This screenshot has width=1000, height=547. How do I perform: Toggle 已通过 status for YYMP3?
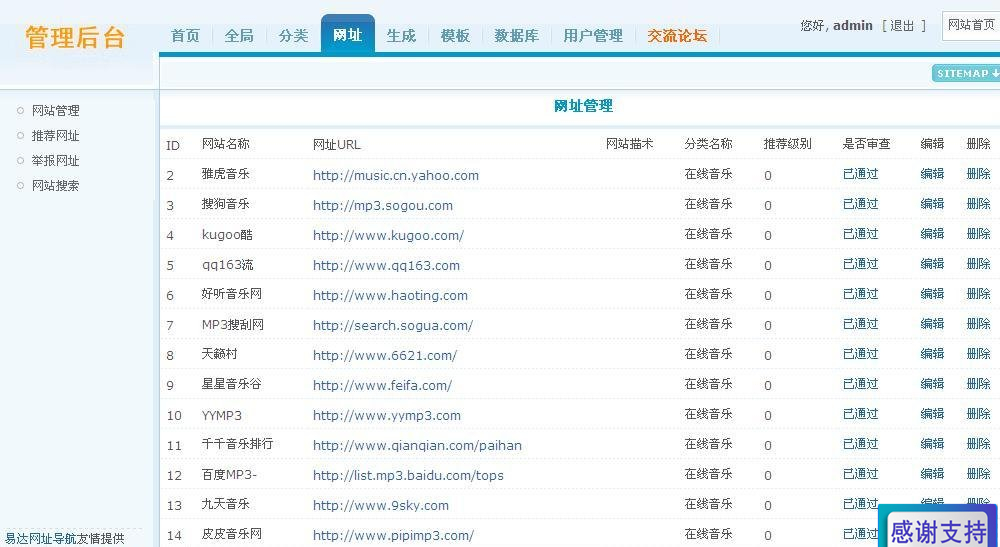pos(860,413)
